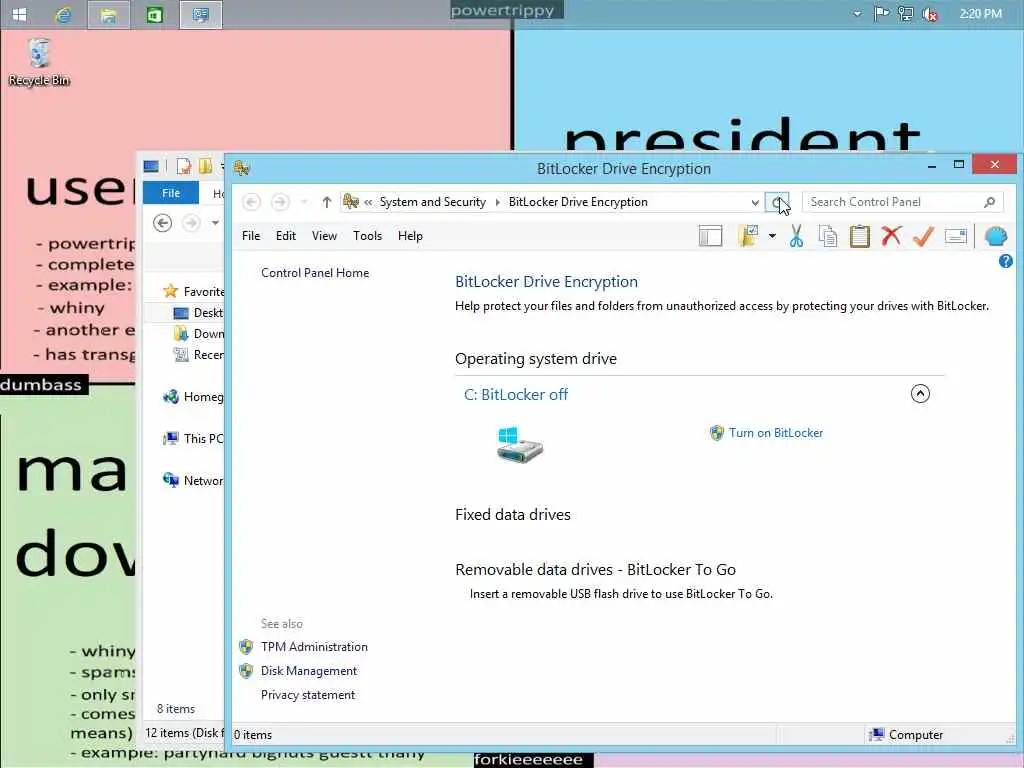
Task: Open TPM Administration link
Action: tap(314, 647)
